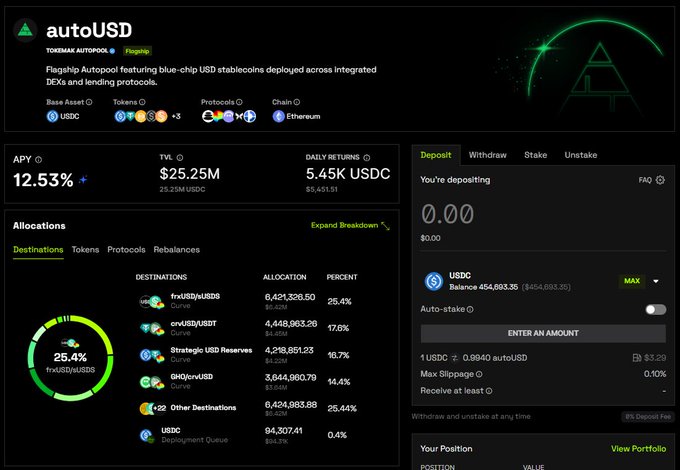The height and width of the screenshot is (470, 680).
Task: Click the settings gear next to FAQ
Action: click(x=660, y=180)
